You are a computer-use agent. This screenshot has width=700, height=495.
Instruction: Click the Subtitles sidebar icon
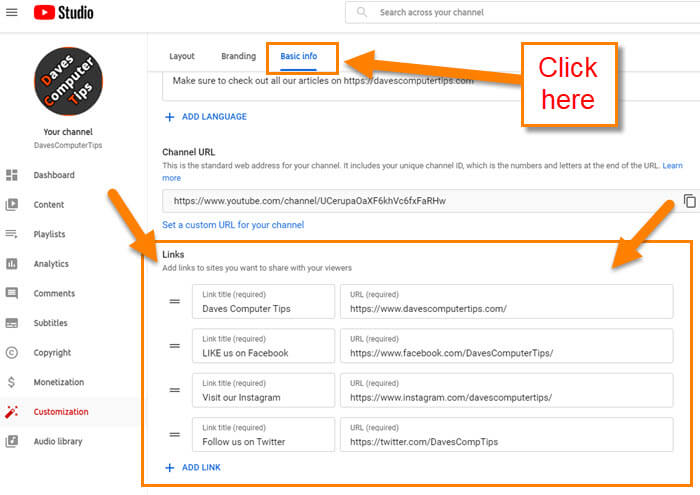tap(12, 323)
